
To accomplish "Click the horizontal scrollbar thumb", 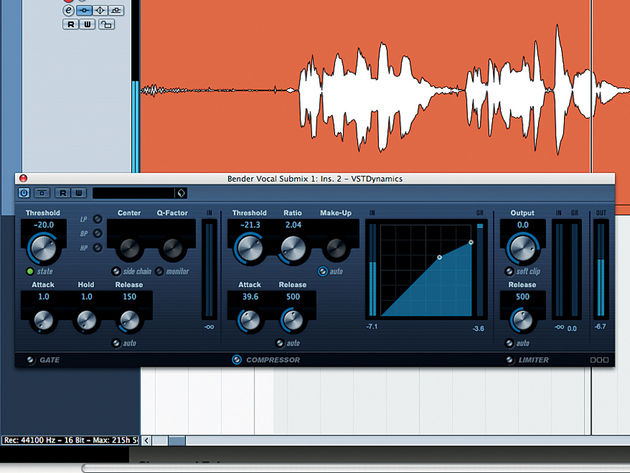I will click(x=177, y=441).
